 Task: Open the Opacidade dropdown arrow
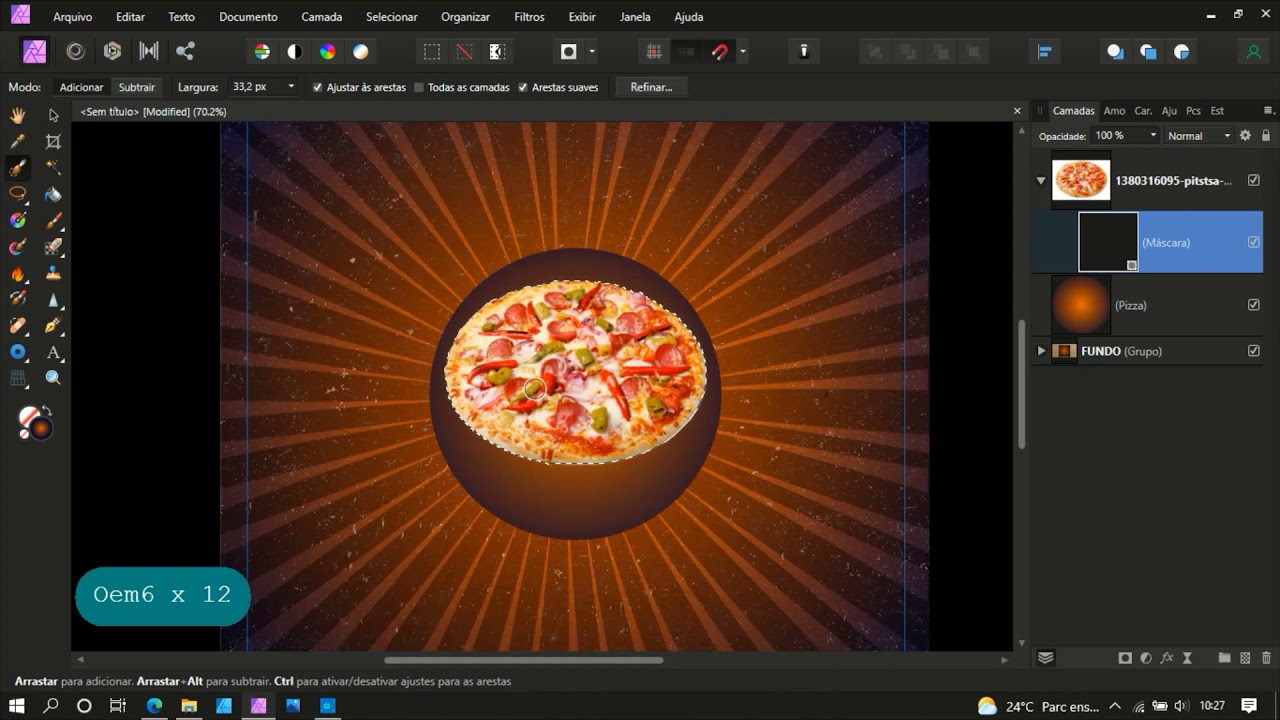coord(1153,135)
